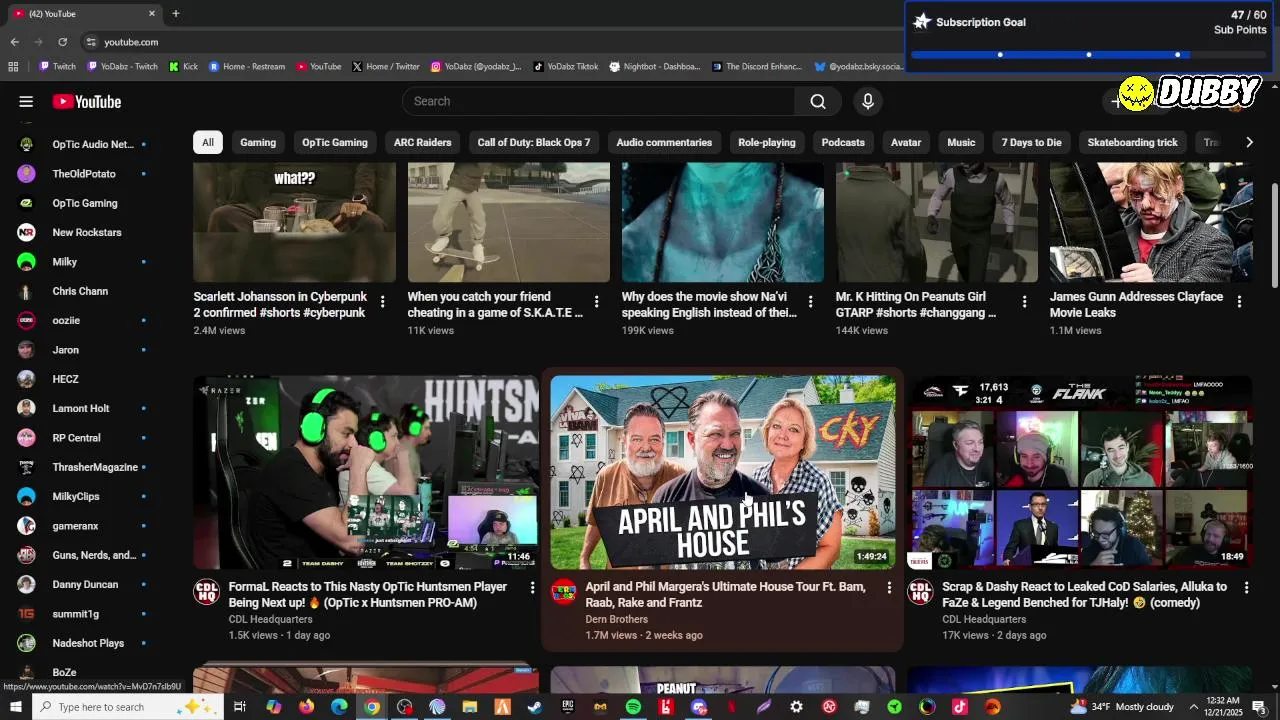This screenshot has height=720, width=1280.
Task: Select the Podcasts filter chip
Action: coord(843,142)
